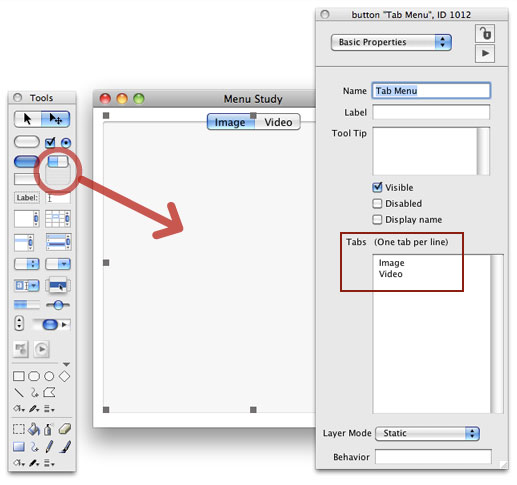This screenshot has height=485, width=517.
Task: Switch to the Video tab
Action: [x=278, y=122]
